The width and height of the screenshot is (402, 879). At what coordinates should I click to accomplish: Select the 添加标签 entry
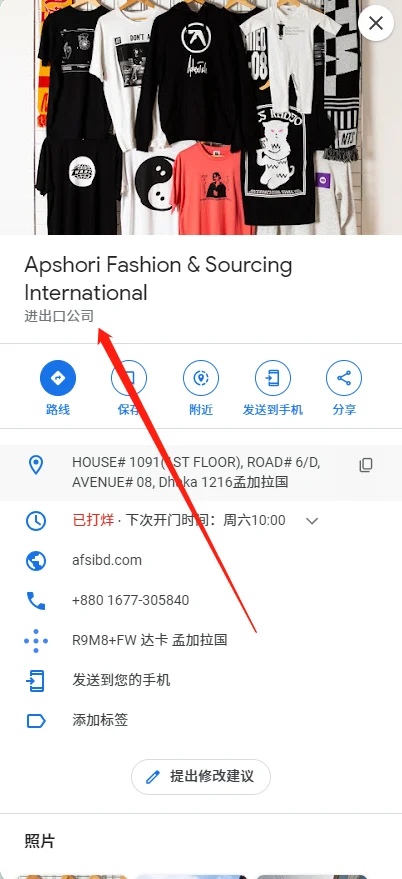[201, 720]
